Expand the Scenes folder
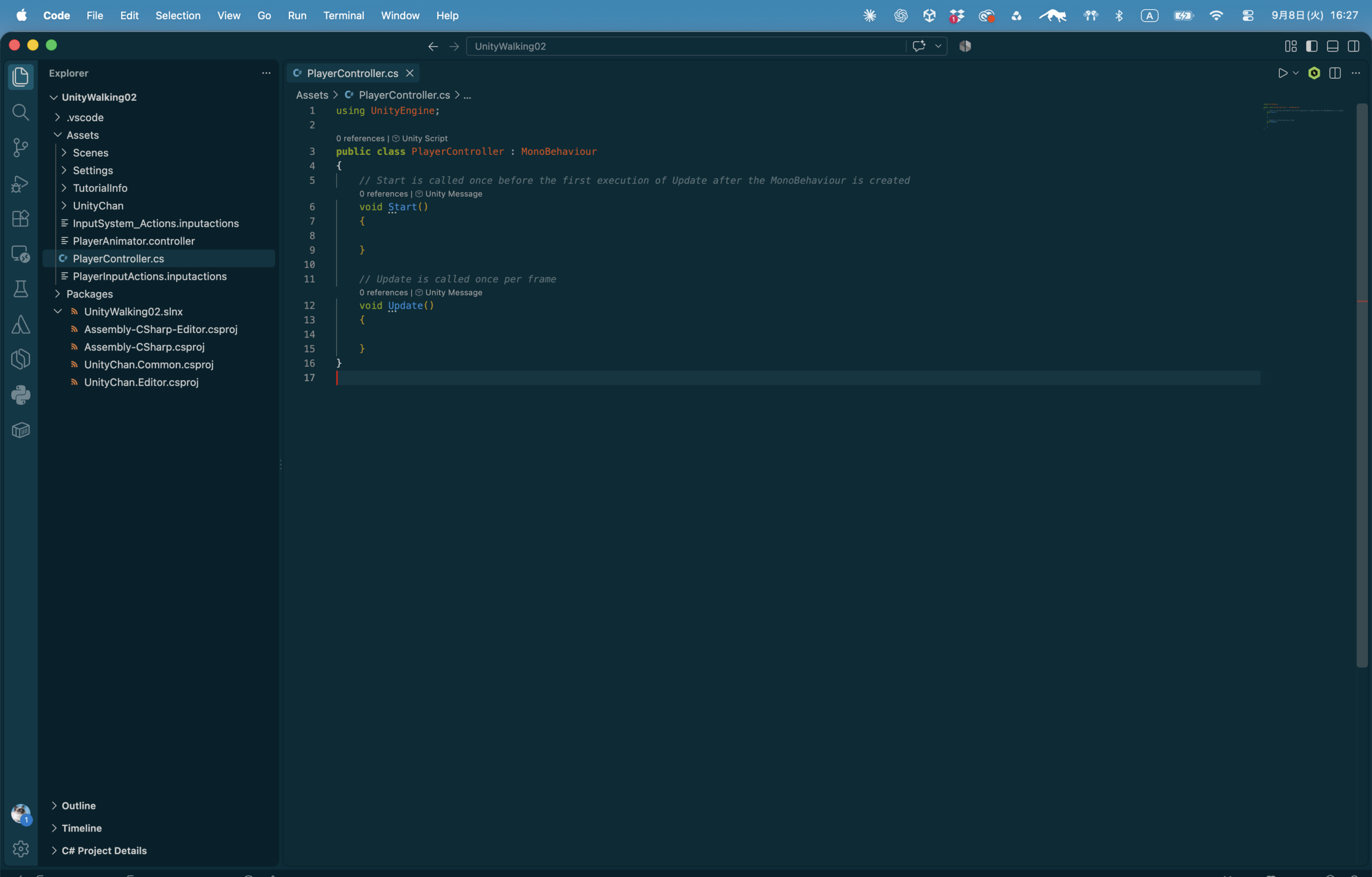The height and width of the screenshot is (877, 1372). (64, 153)
